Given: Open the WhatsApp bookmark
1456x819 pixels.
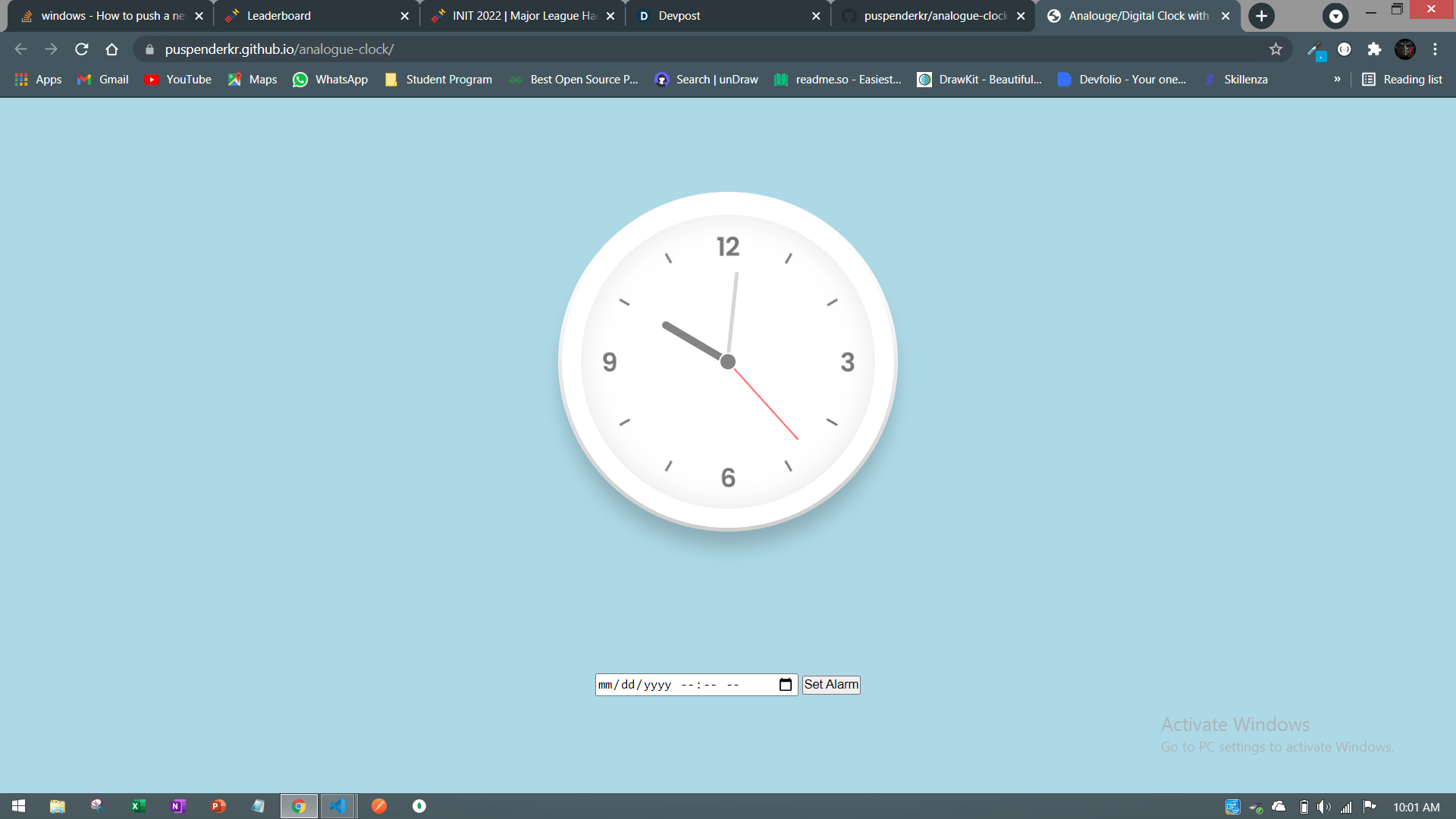Looking at the screenshot, I should click(330, 79).
